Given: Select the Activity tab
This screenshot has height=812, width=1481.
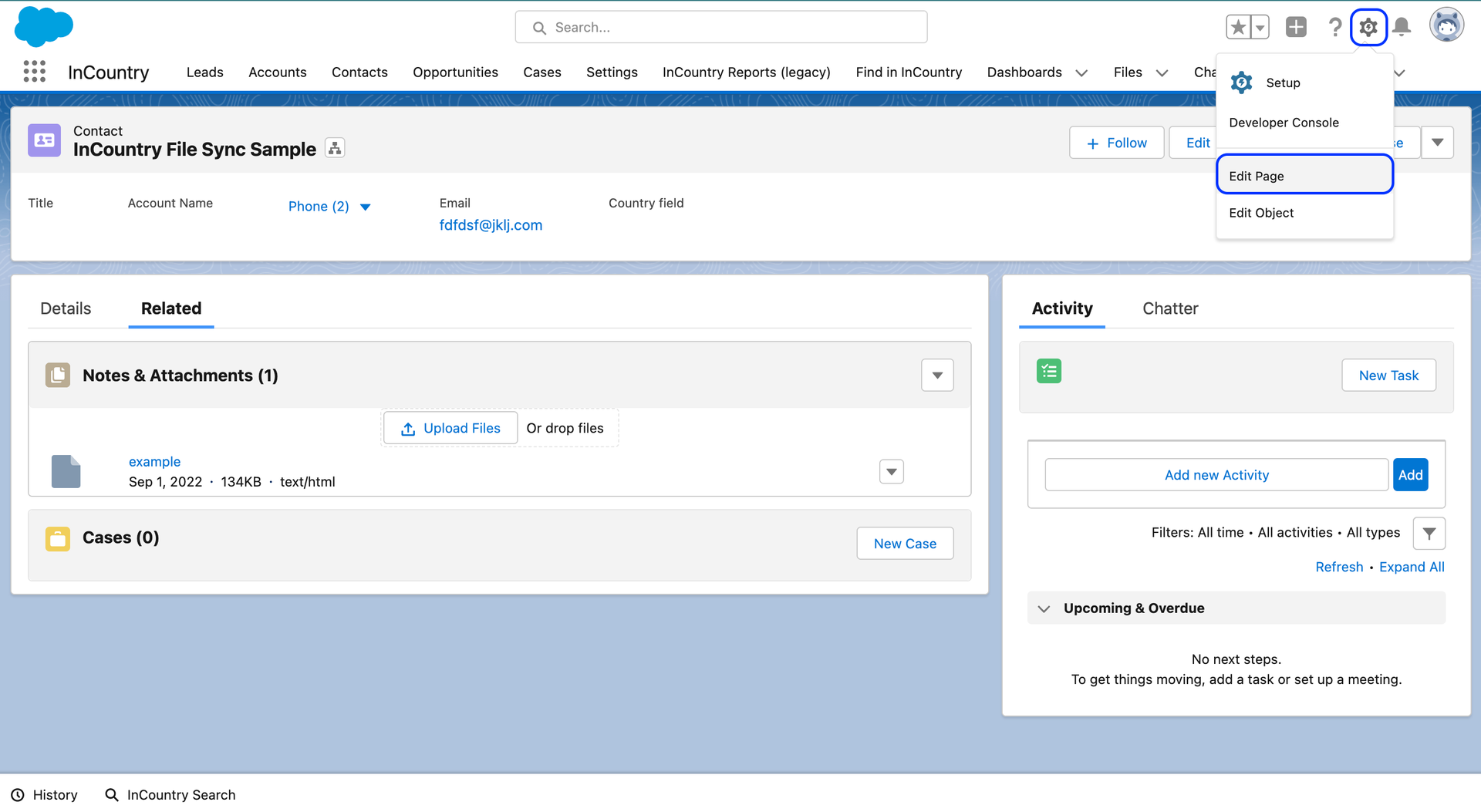Looking at the screenshot, I should point(1062,308).
